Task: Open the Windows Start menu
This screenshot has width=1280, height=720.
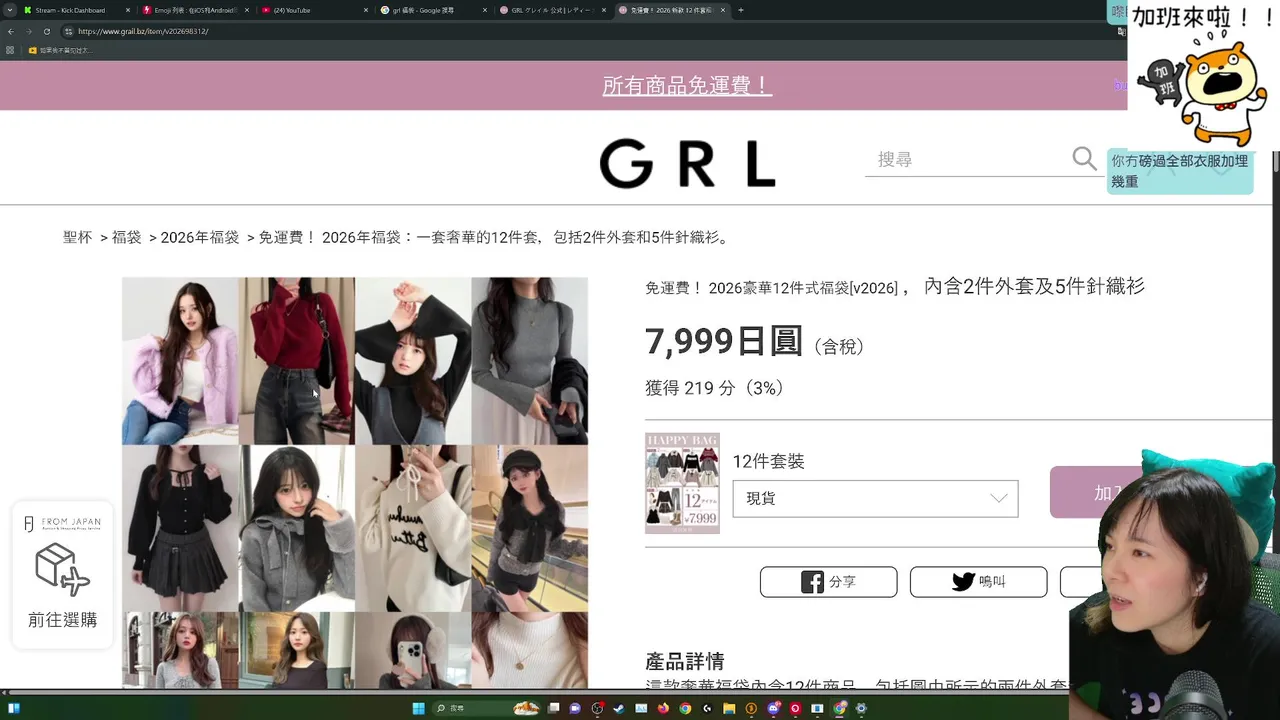Action: pos(418,709)
